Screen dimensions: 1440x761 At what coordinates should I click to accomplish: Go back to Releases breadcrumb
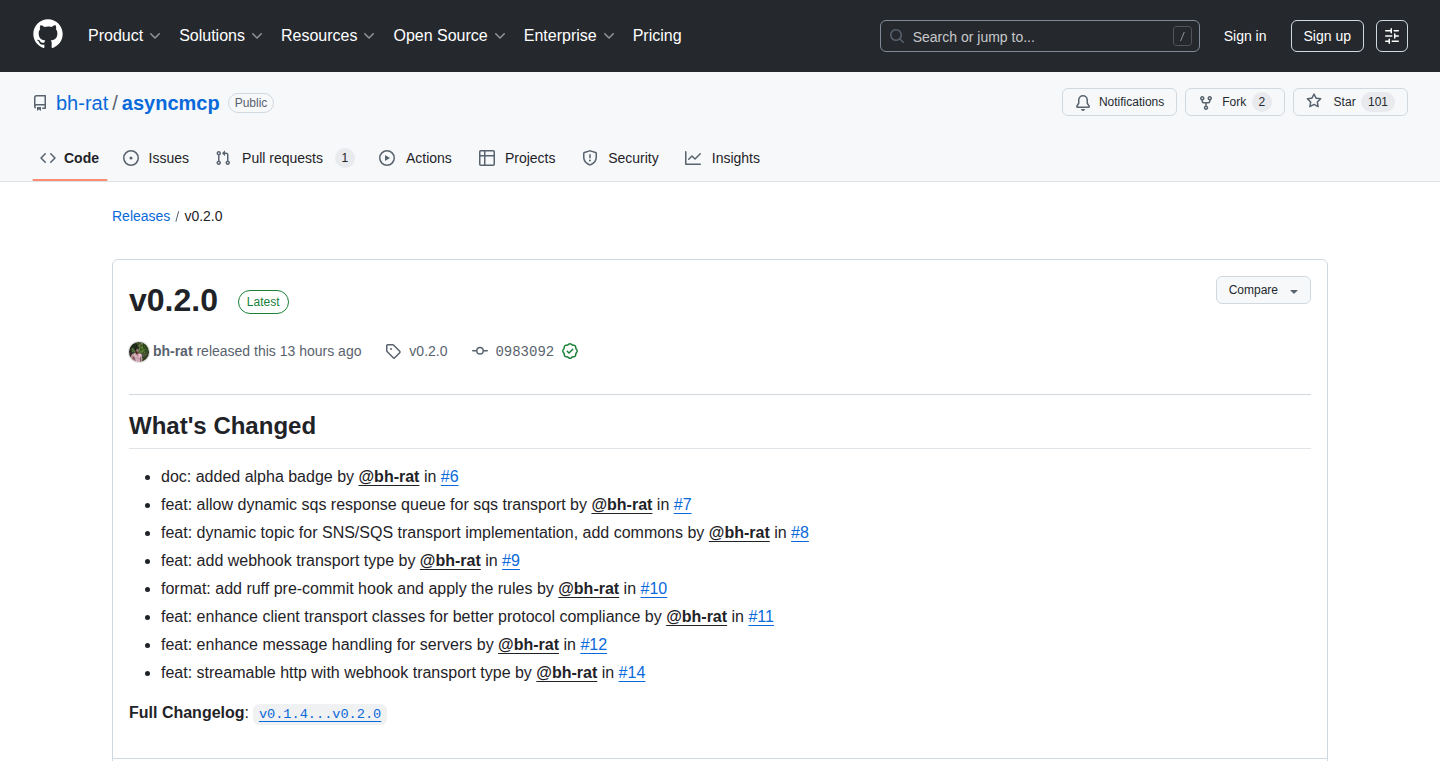coord(141,216)
